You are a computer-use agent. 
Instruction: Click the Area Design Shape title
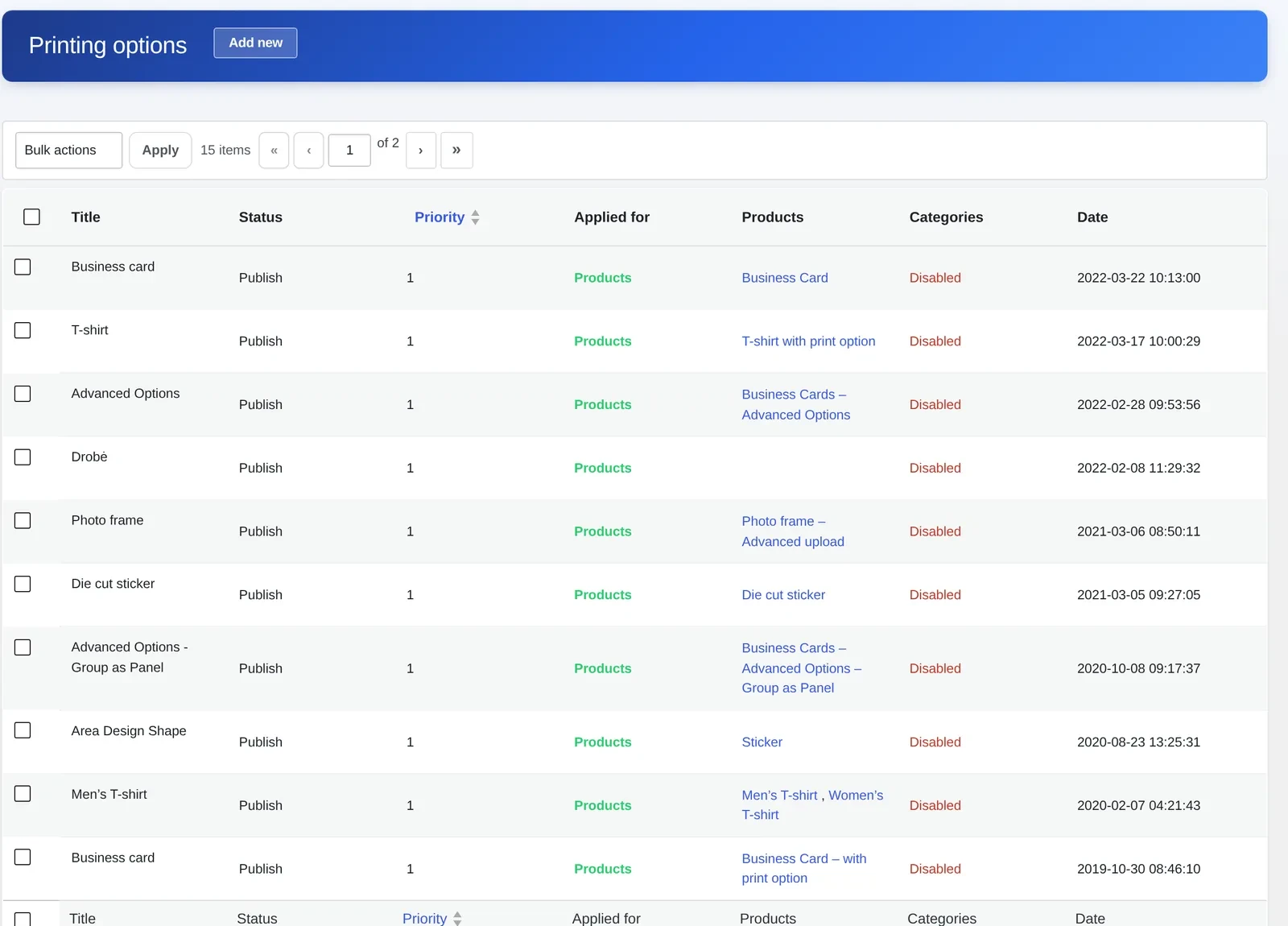129,731
